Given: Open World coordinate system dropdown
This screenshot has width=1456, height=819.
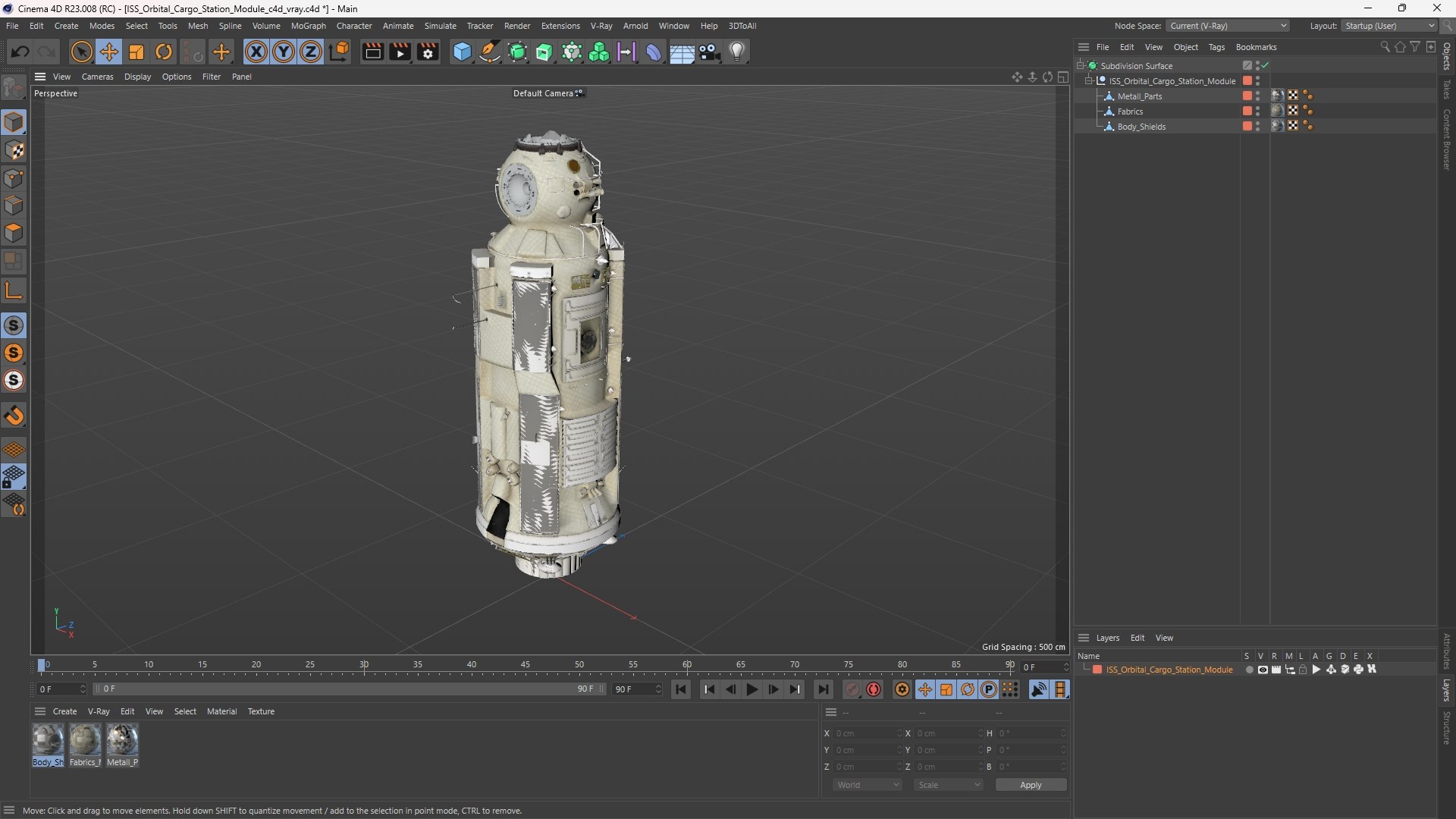Looking at the screenshot, I should pos(868,785).
